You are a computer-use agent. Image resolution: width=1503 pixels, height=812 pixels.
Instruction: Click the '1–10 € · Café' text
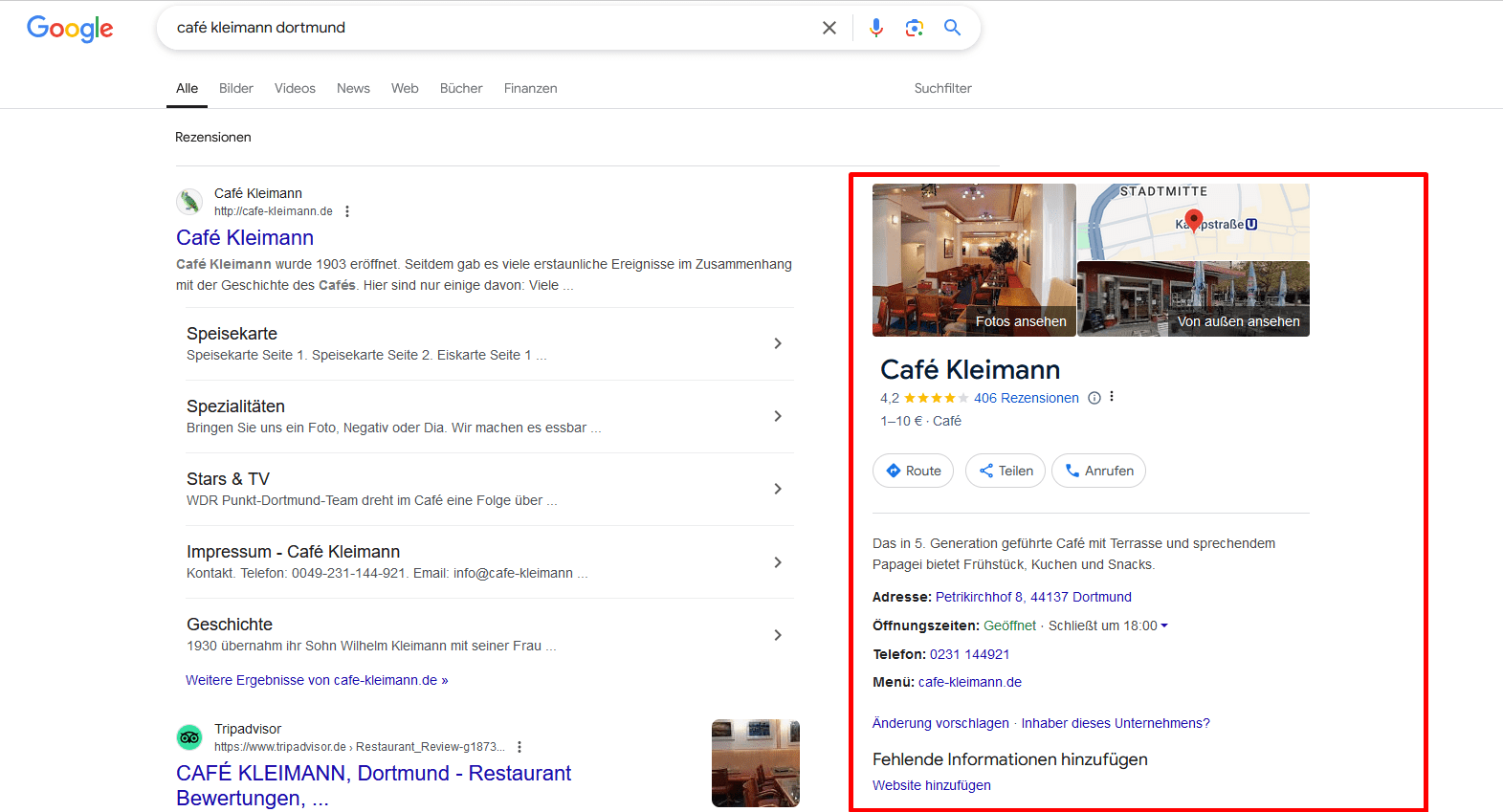click(921, 421)
